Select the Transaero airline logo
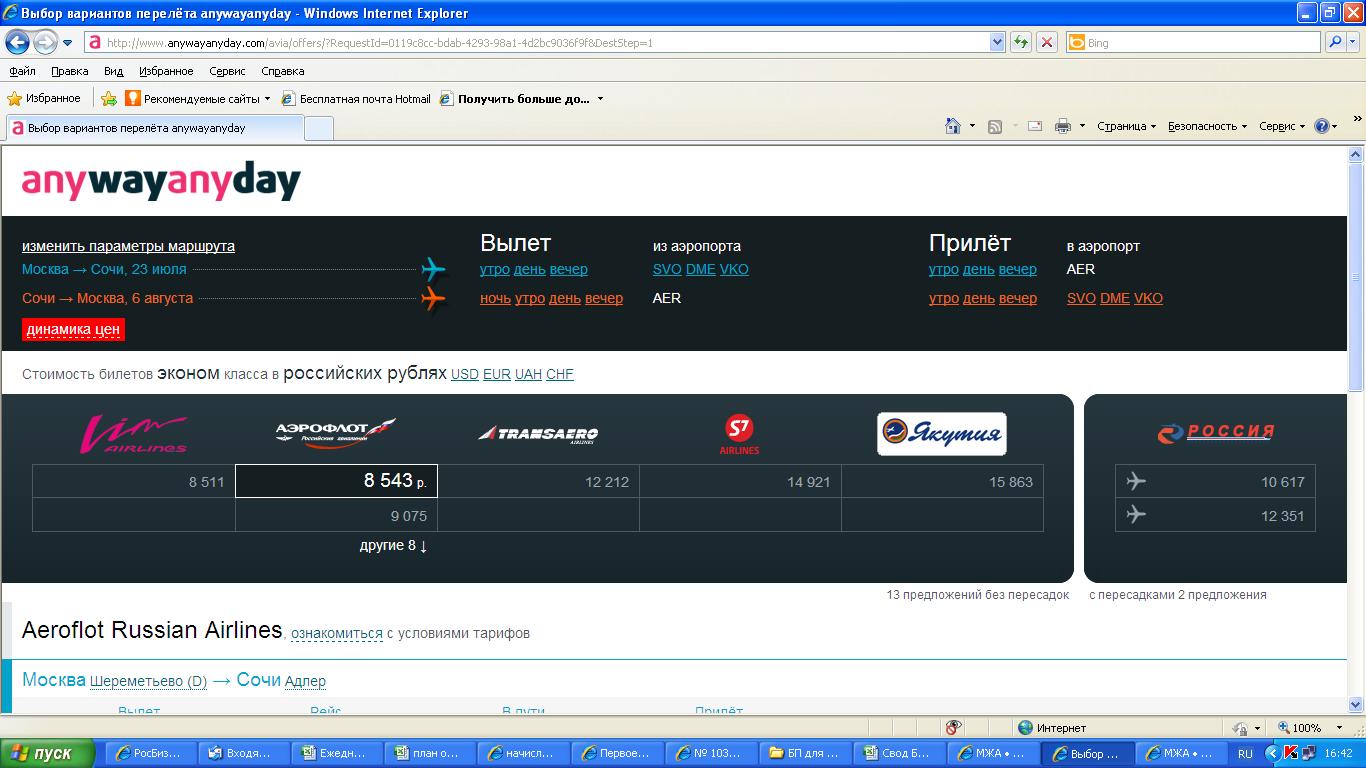 [538, 434]
